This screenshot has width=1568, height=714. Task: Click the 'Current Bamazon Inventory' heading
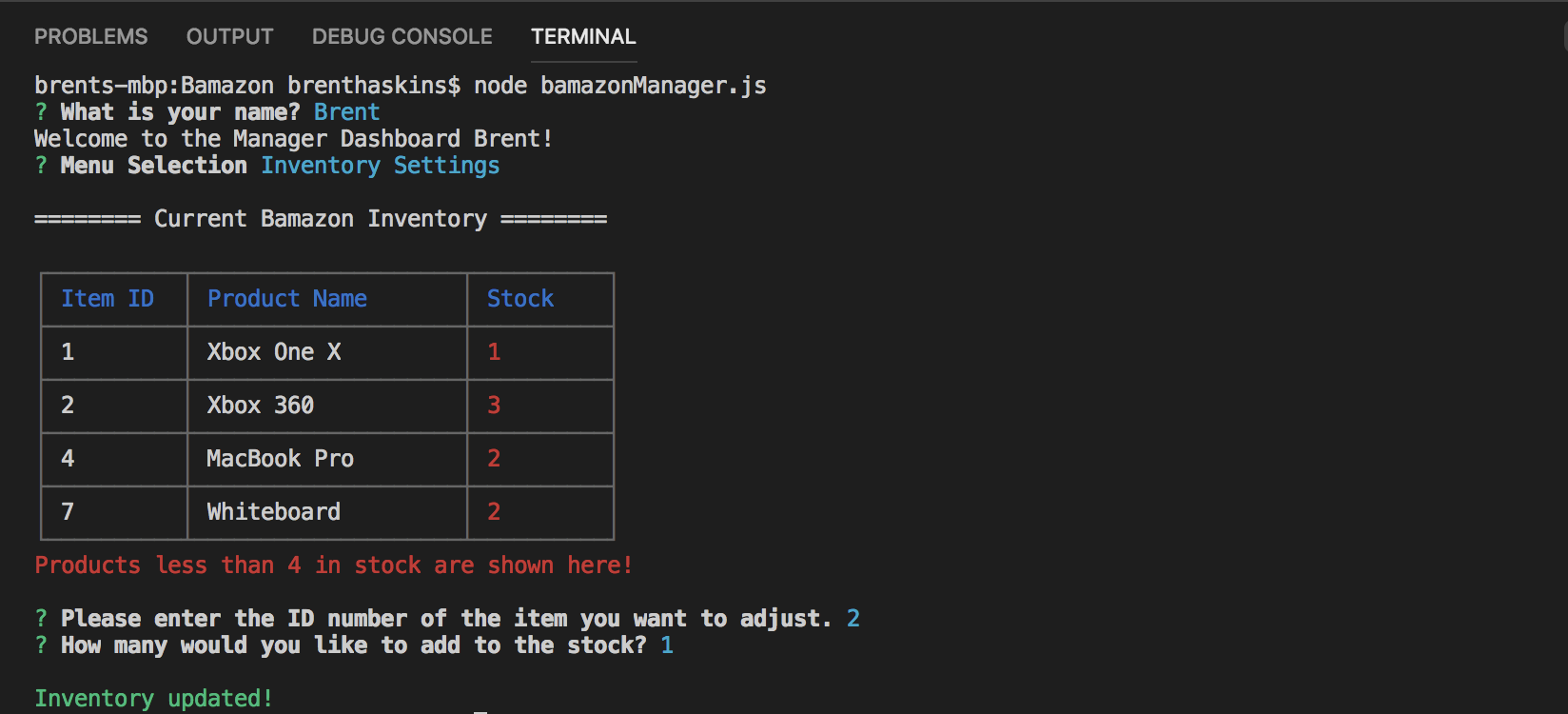click(x=321, y=219)
